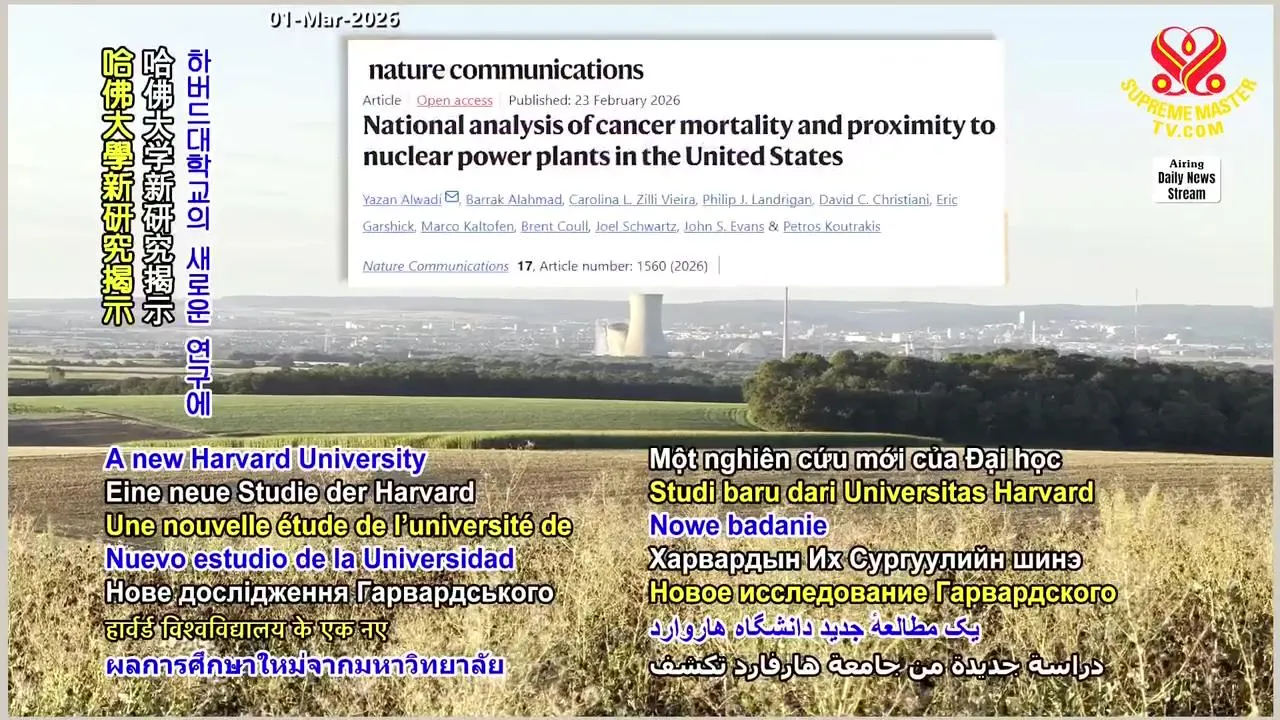Viewport: 1280px width, 720px height.
Task: Click author link Barrak Alahmad
Action: click(x=513, y=199)
